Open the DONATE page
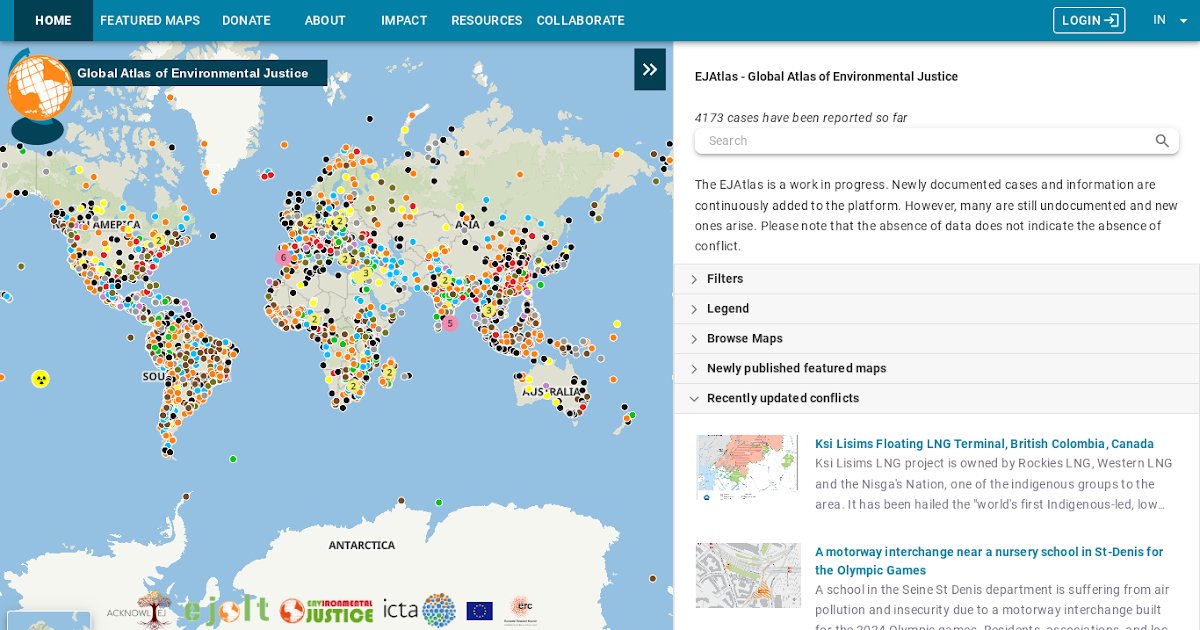Viewport: 1200px width, 630px height. click(x=246, y=20)
